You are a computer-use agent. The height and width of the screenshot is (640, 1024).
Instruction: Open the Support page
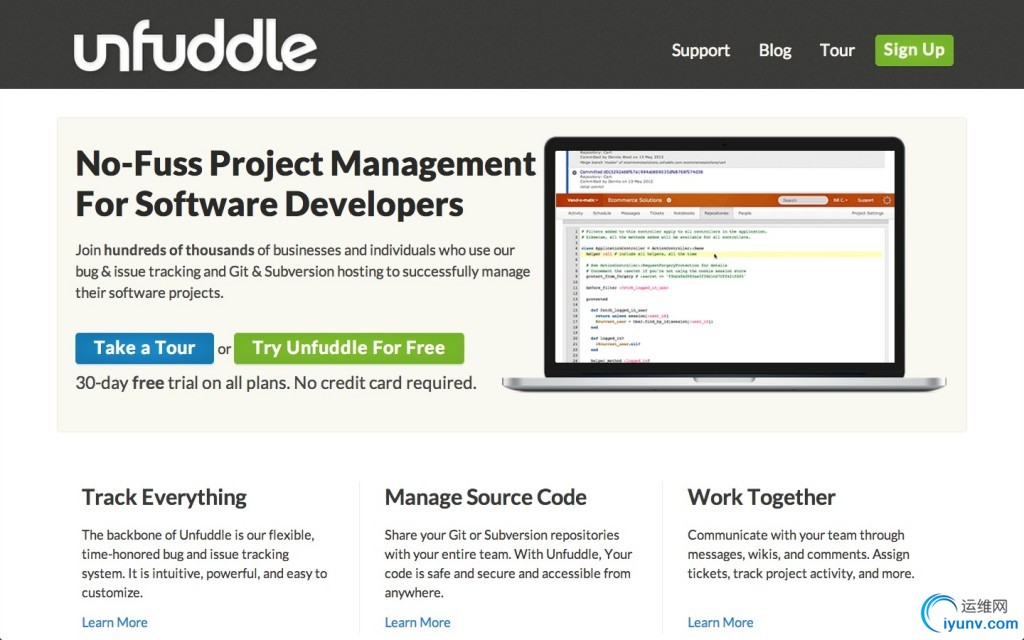[700, 50]
